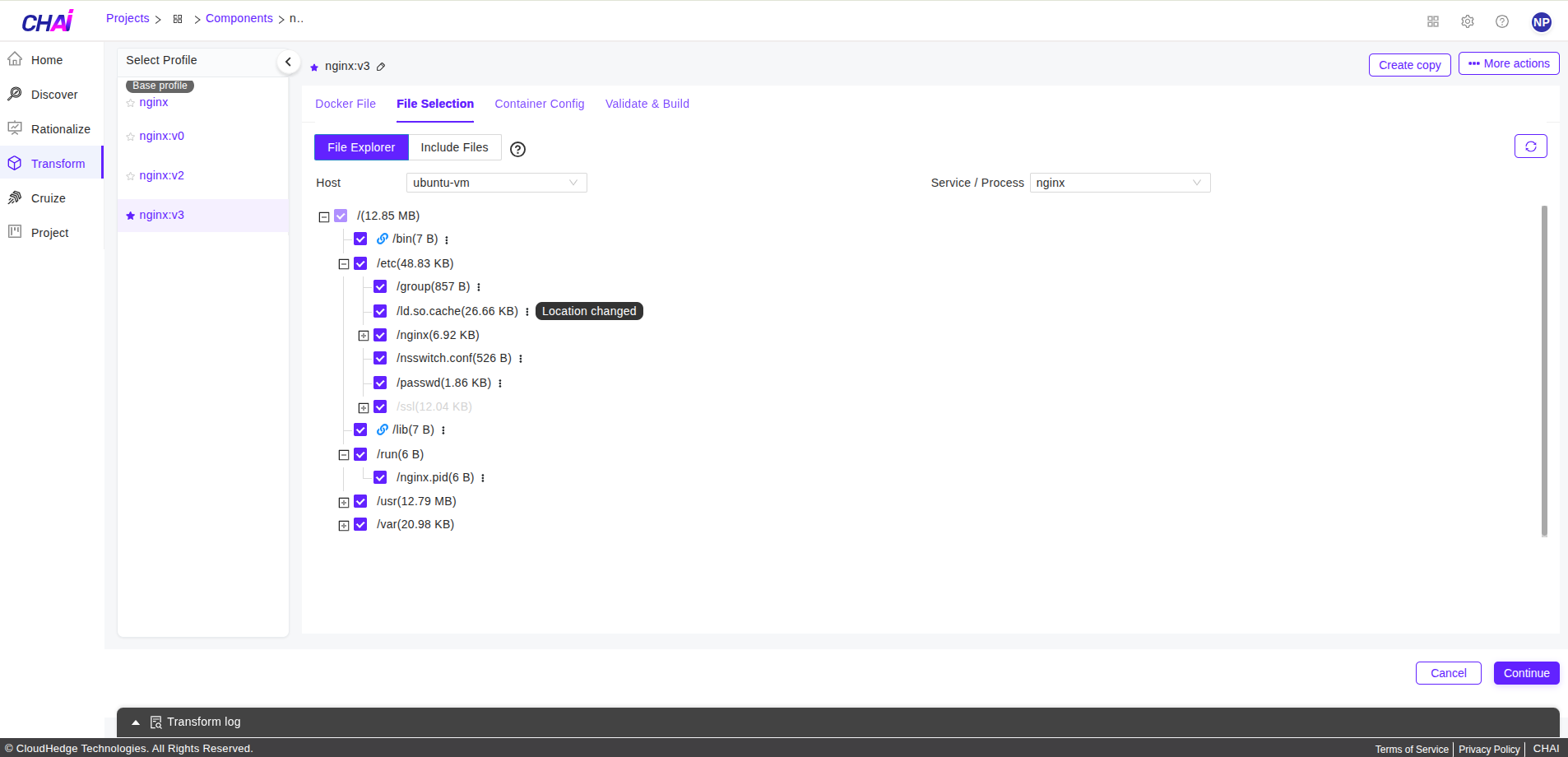Open options menu for /ld.so.cache
This screenshot has width=1568, height=757.
click(527, 312)
